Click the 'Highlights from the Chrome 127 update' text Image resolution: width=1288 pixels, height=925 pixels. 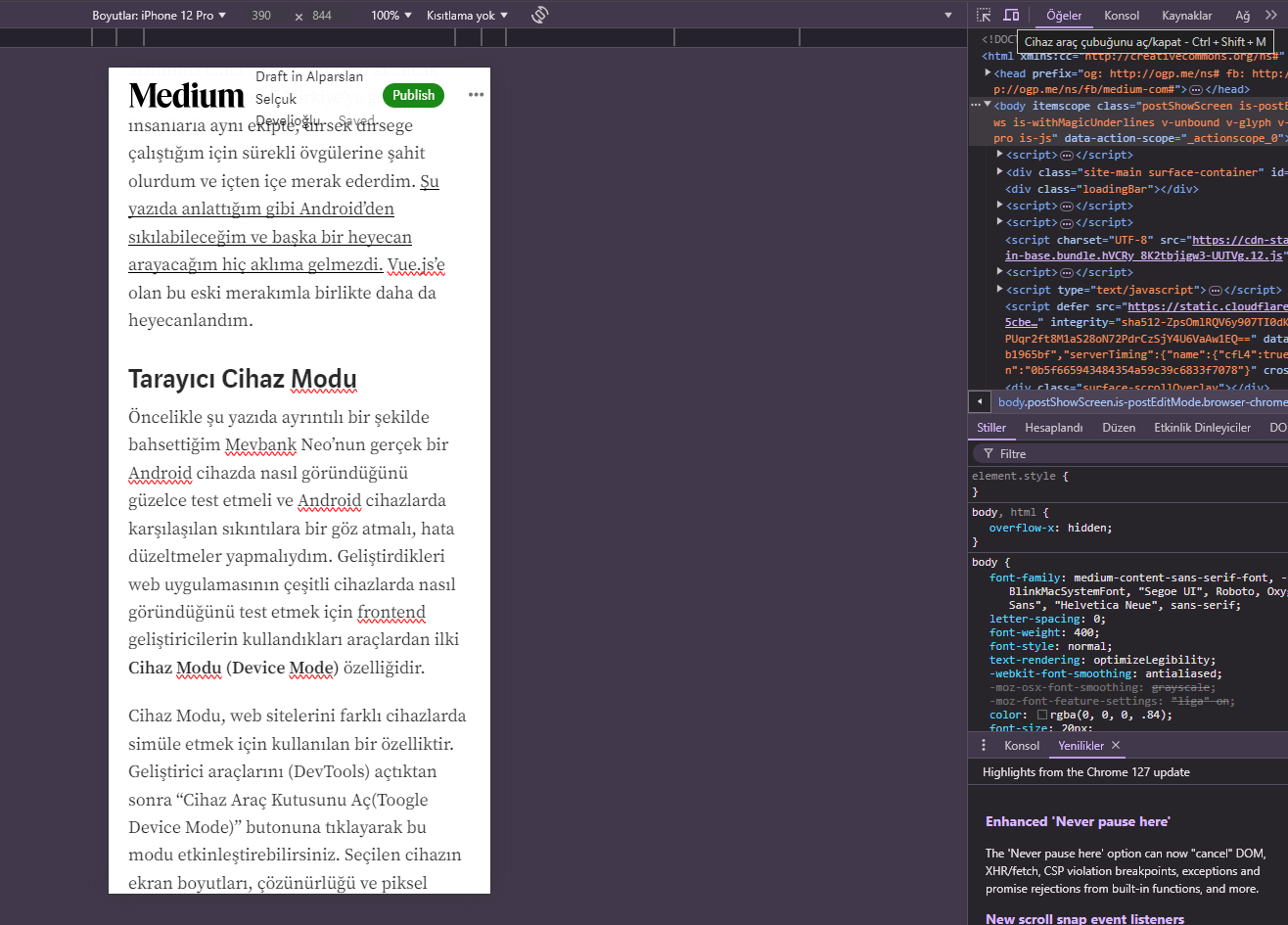1086,772
